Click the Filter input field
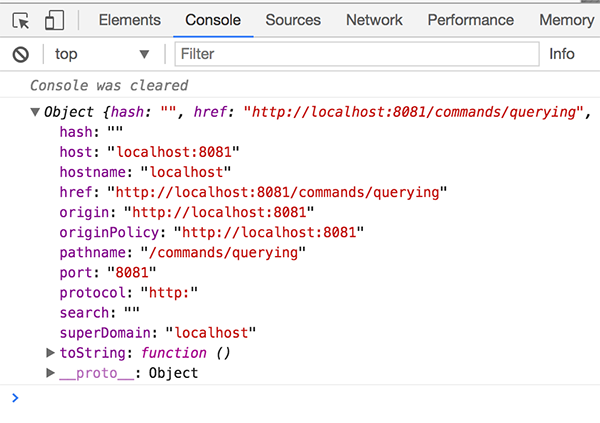Viewport: 600px width, 423px height. [x=355, y=54]
